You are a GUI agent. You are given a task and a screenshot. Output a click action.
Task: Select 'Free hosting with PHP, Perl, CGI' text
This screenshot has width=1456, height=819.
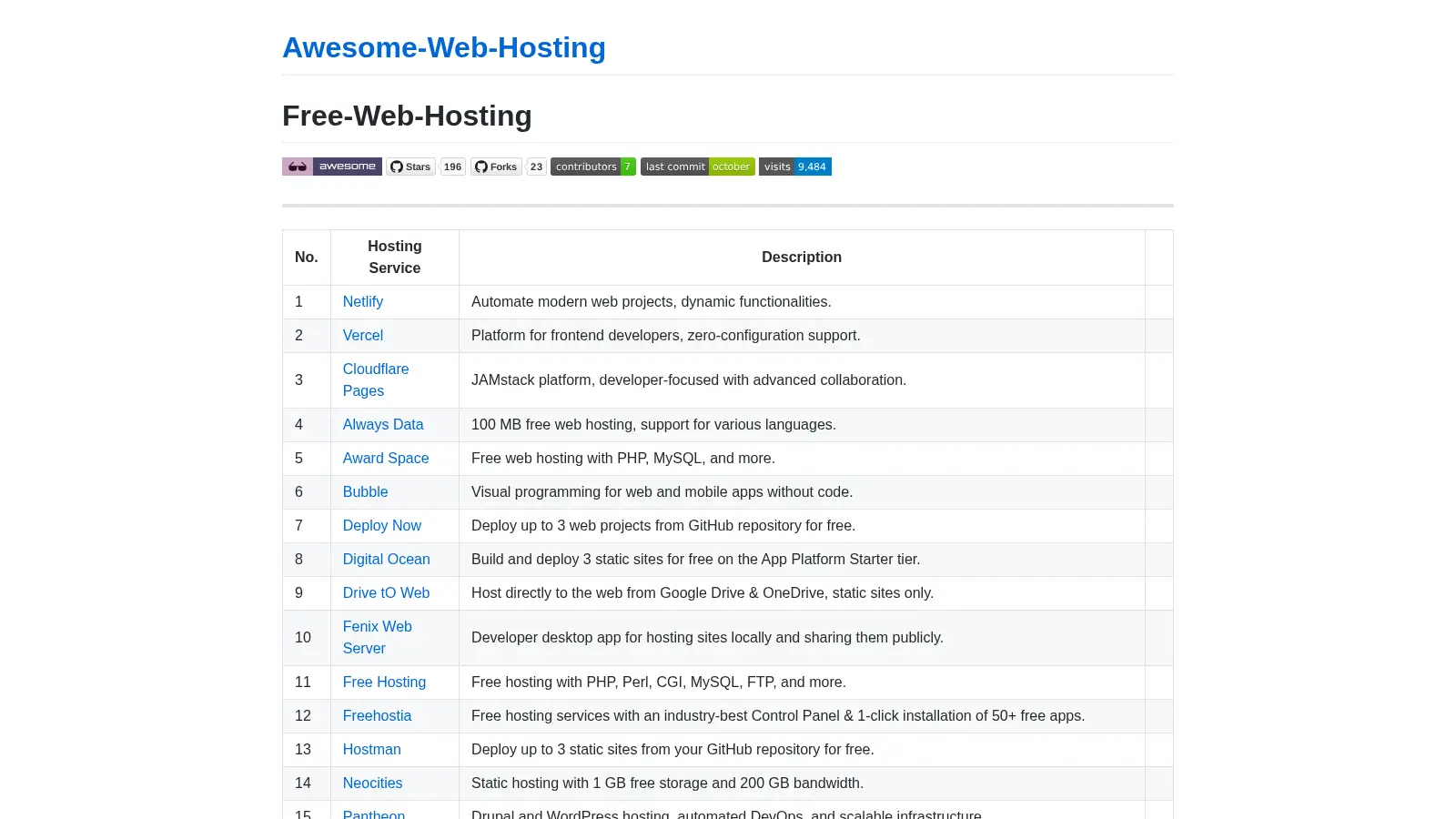click(x=659, y=682)
